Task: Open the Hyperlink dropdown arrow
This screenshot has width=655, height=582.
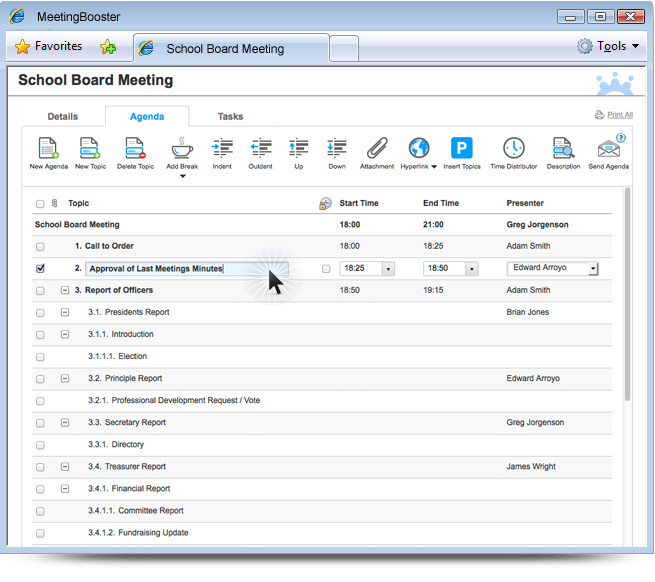Action: 434,167
